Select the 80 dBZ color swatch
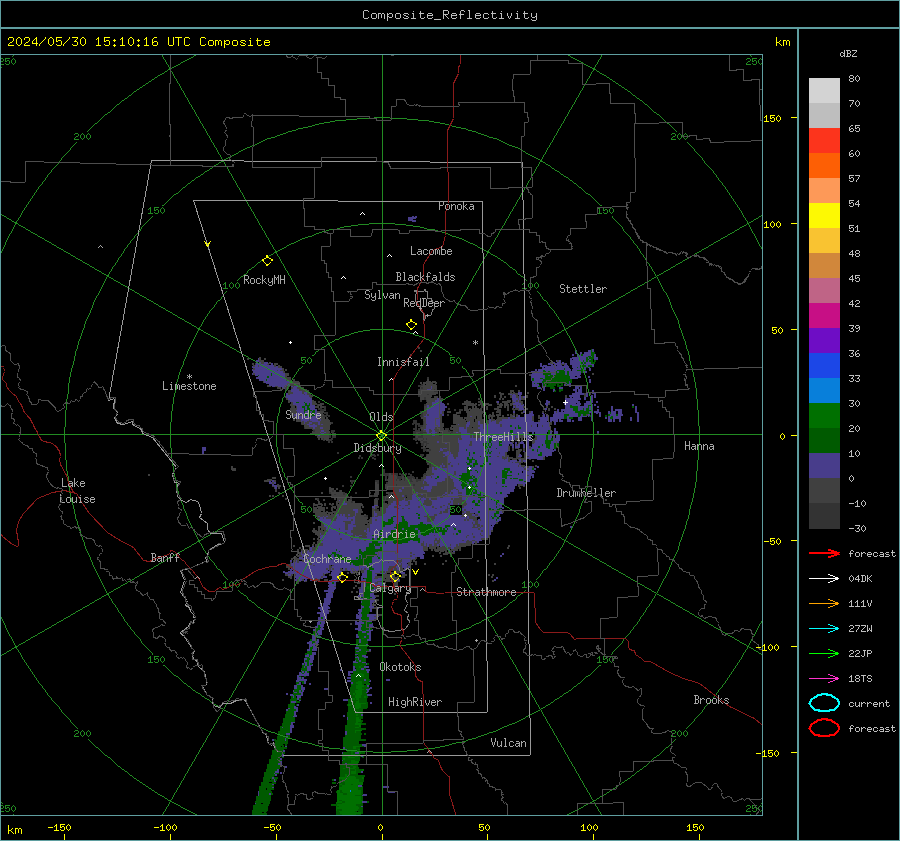This screenshot has width=900, height=841. point(824,90)
